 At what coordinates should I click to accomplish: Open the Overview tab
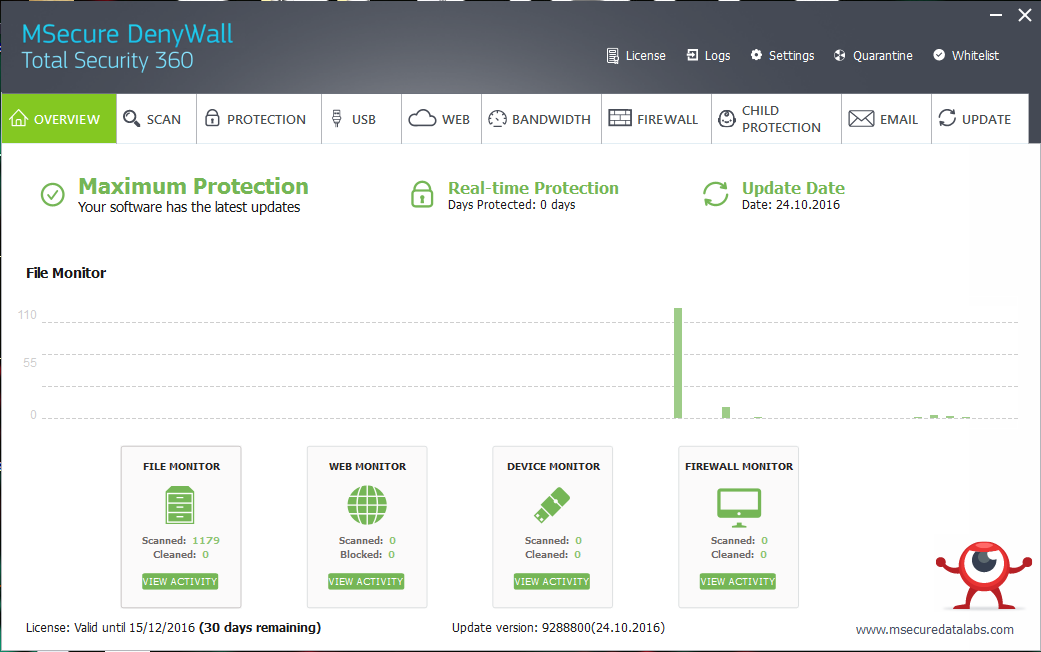pyautogui.click(x=59, y=119)
